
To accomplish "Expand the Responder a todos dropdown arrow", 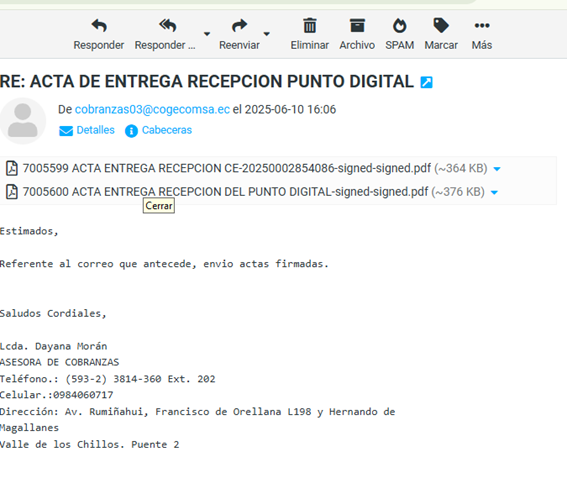I will [x=207, y=34].
